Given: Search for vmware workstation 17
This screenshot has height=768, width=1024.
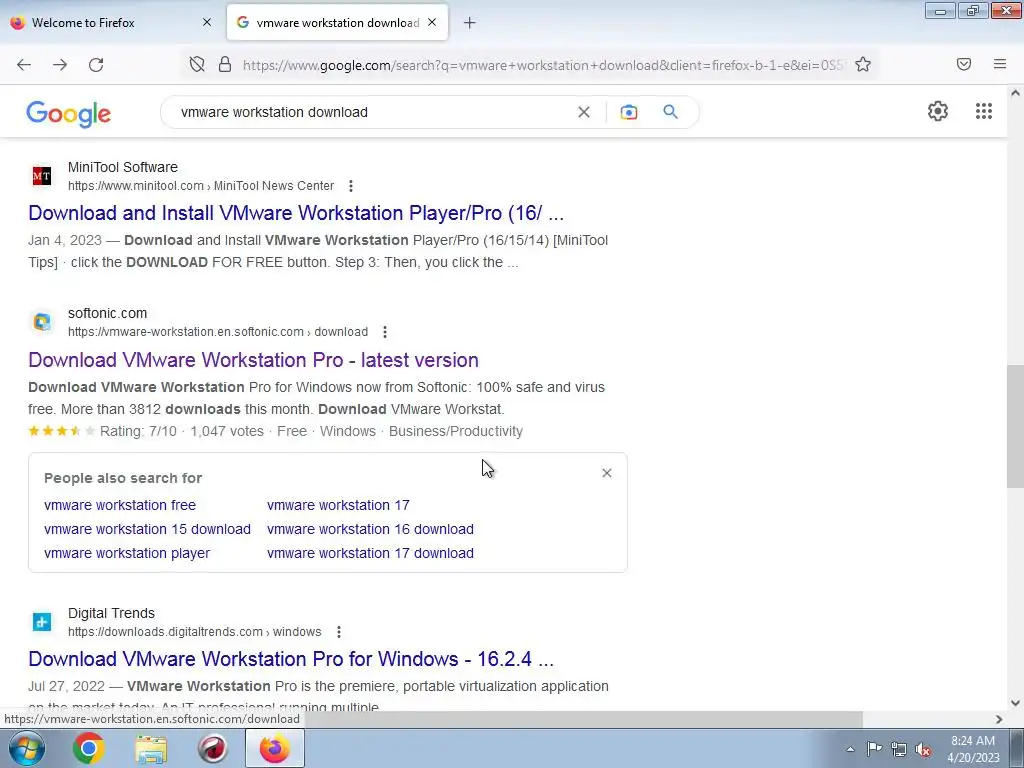Looking at the screenshot, I should point(338,505).
